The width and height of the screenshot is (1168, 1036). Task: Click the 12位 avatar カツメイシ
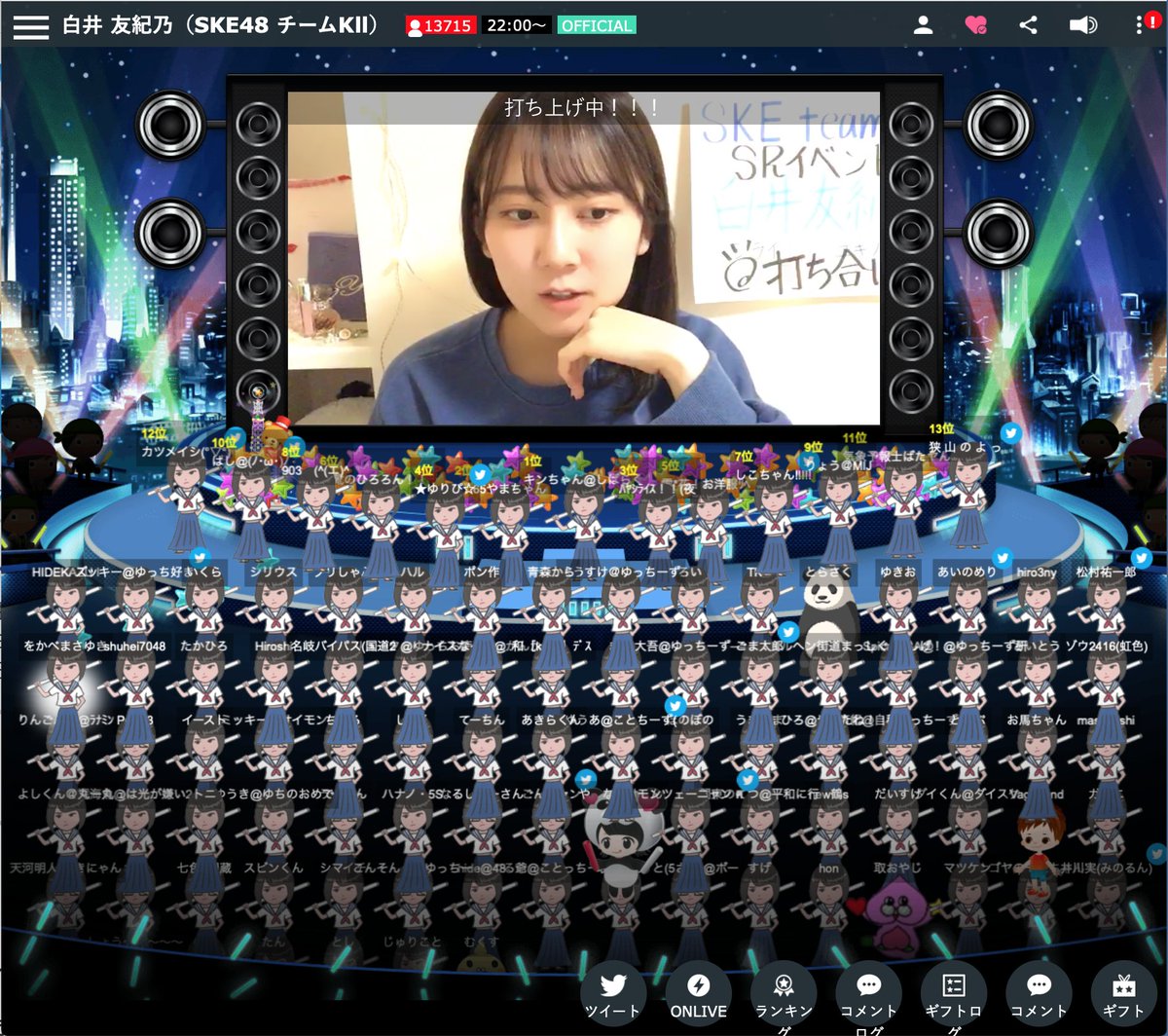pos(186,504)
